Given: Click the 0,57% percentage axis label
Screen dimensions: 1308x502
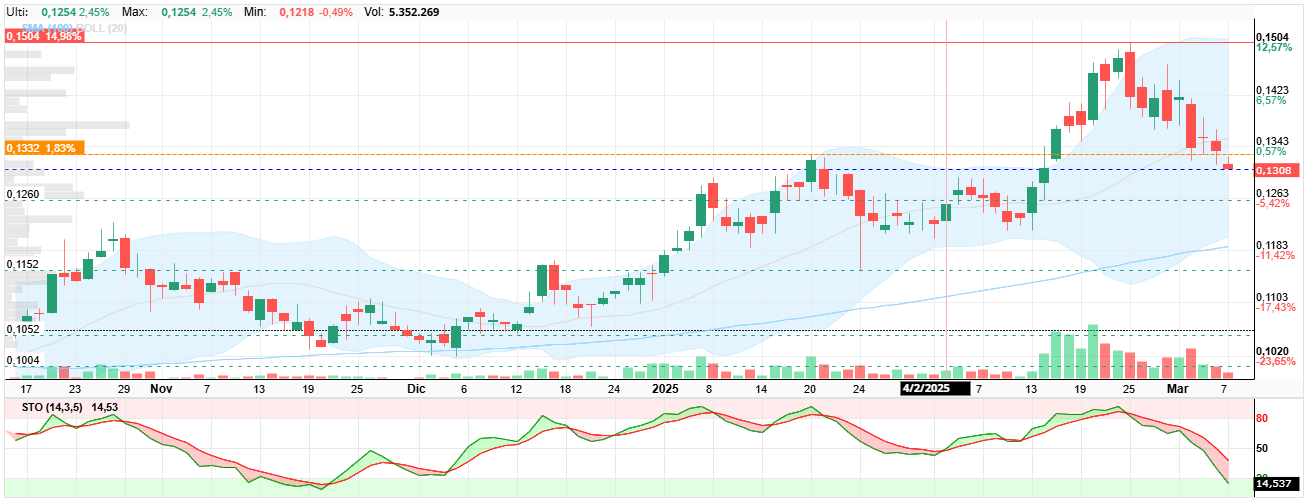Looking at the screenshot, I should 1271,152.
